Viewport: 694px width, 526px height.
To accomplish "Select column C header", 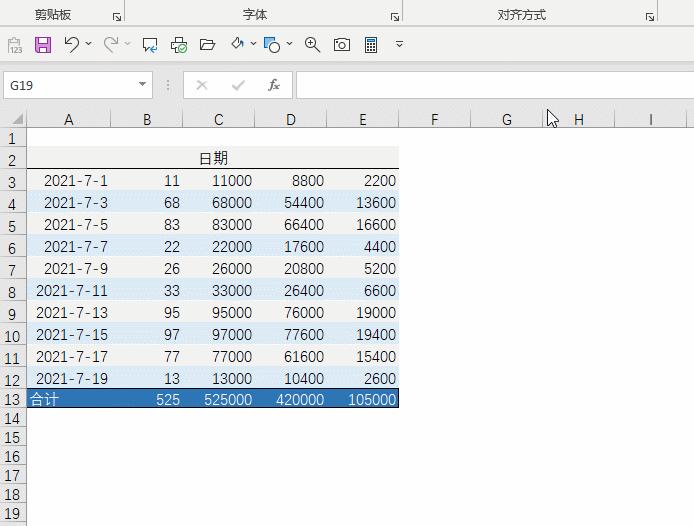I will click(x=218, y=120).
